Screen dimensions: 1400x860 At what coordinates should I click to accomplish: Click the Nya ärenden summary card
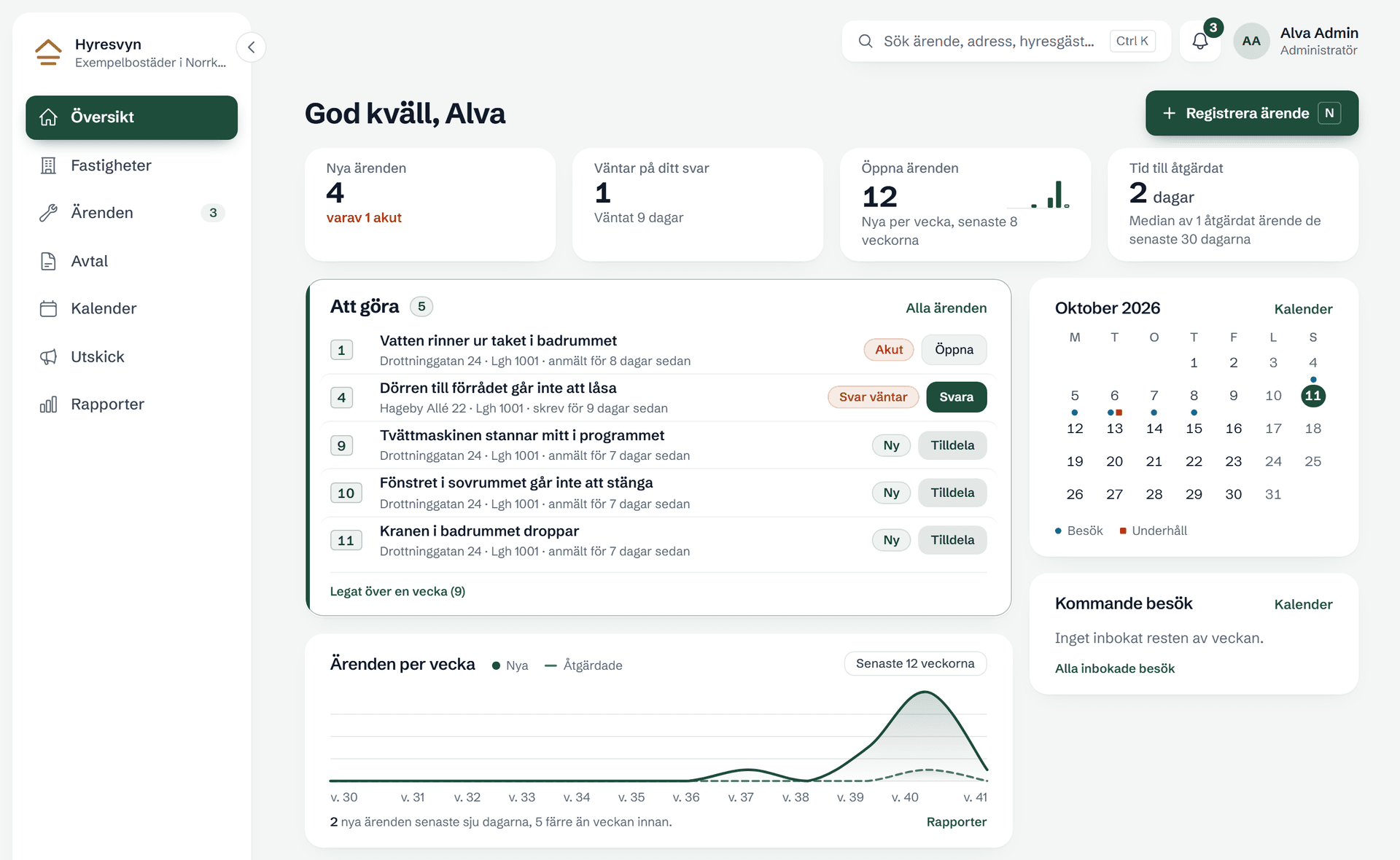pyautogui.click(x=430, y=205)
